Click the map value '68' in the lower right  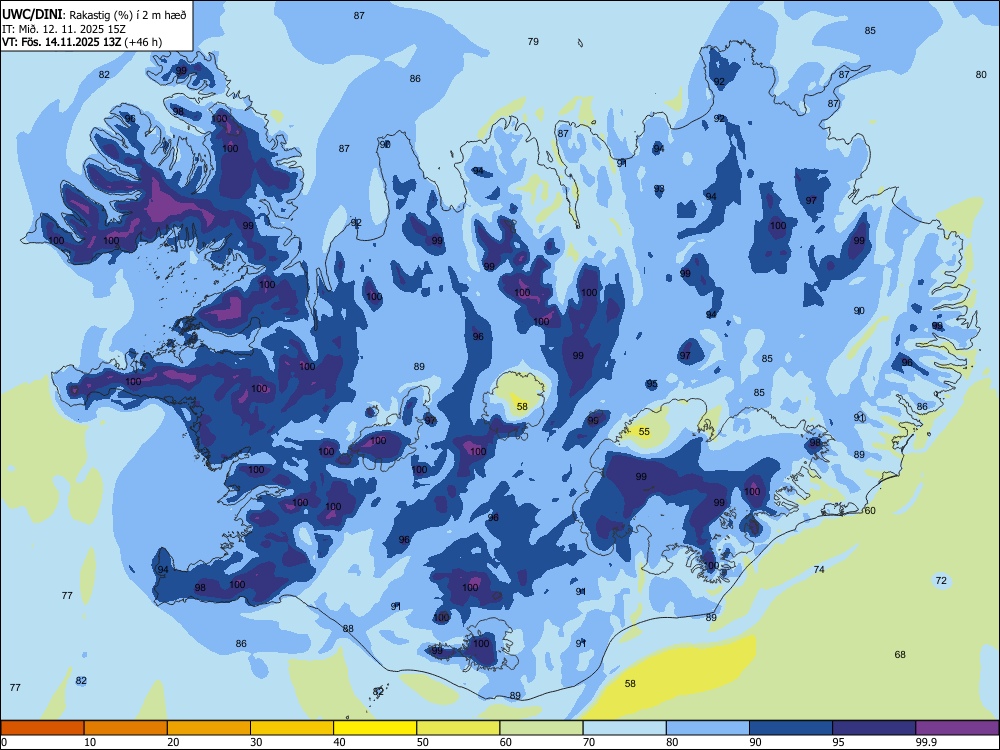[900, 654]
